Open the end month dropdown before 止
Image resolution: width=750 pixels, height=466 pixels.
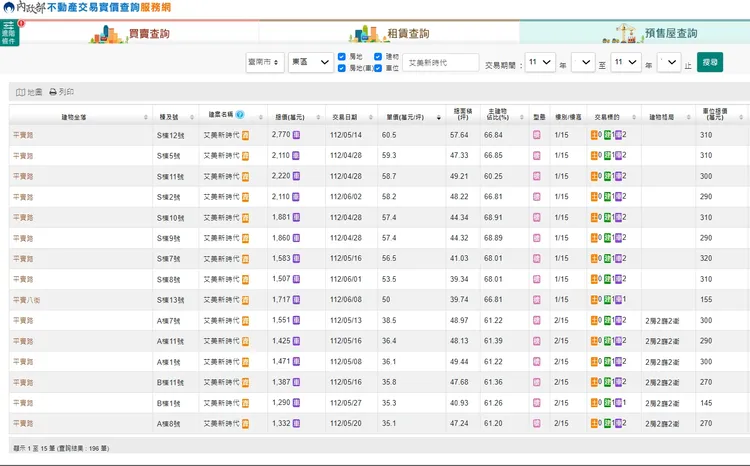669,62
